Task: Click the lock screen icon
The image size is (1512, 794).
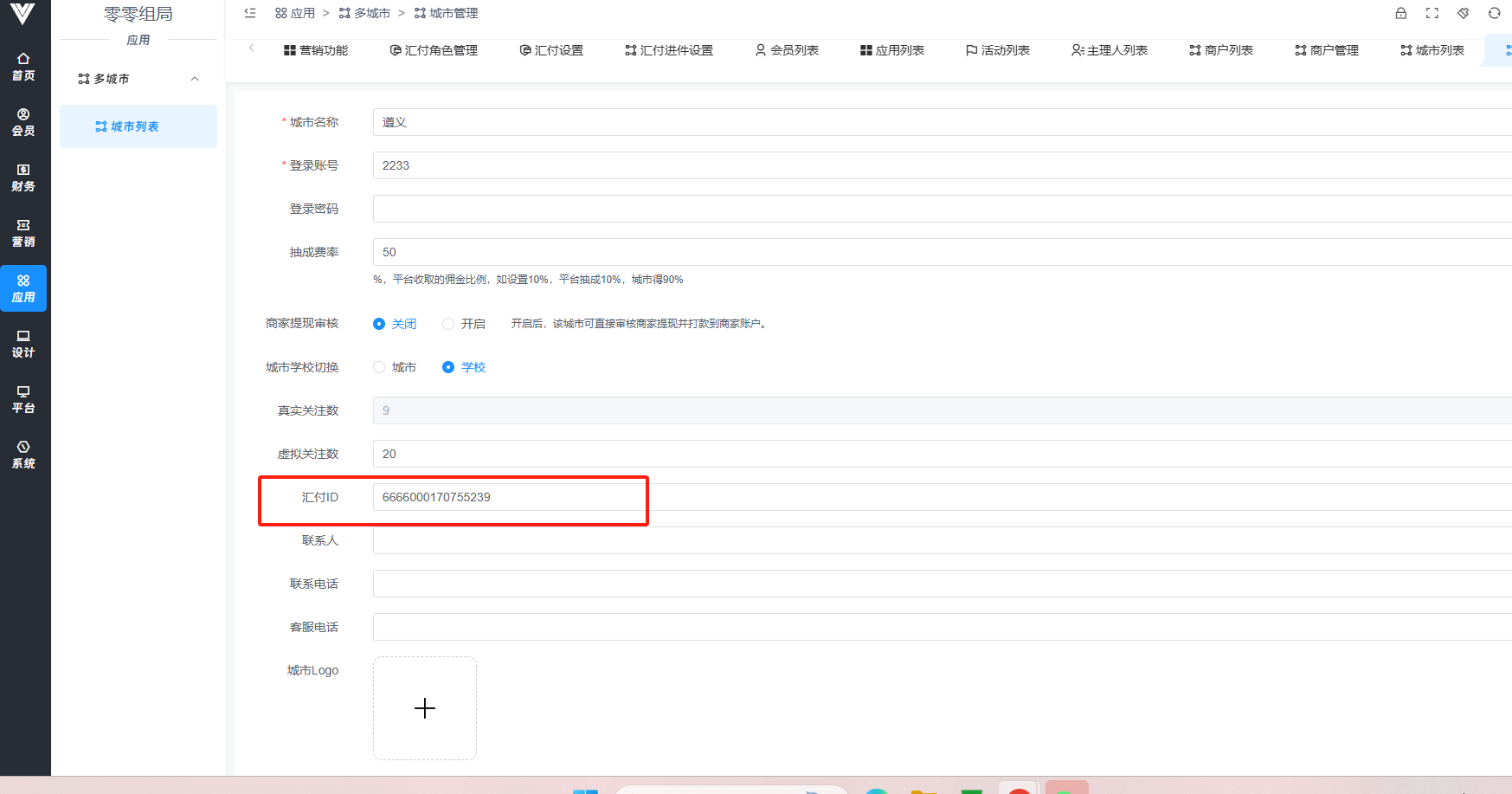Action: [1400, 13]
